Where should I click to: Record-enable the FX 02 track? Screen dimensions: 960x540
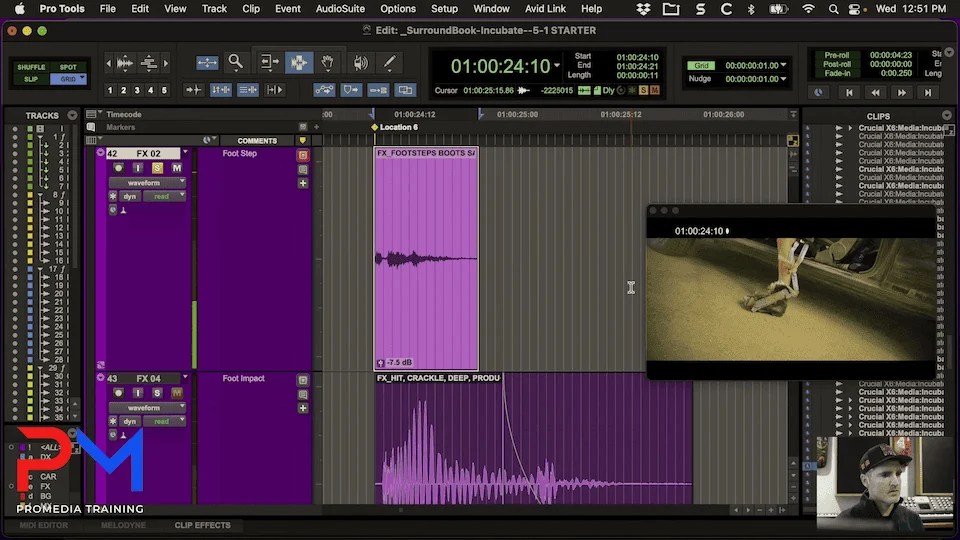click(119, 168)
